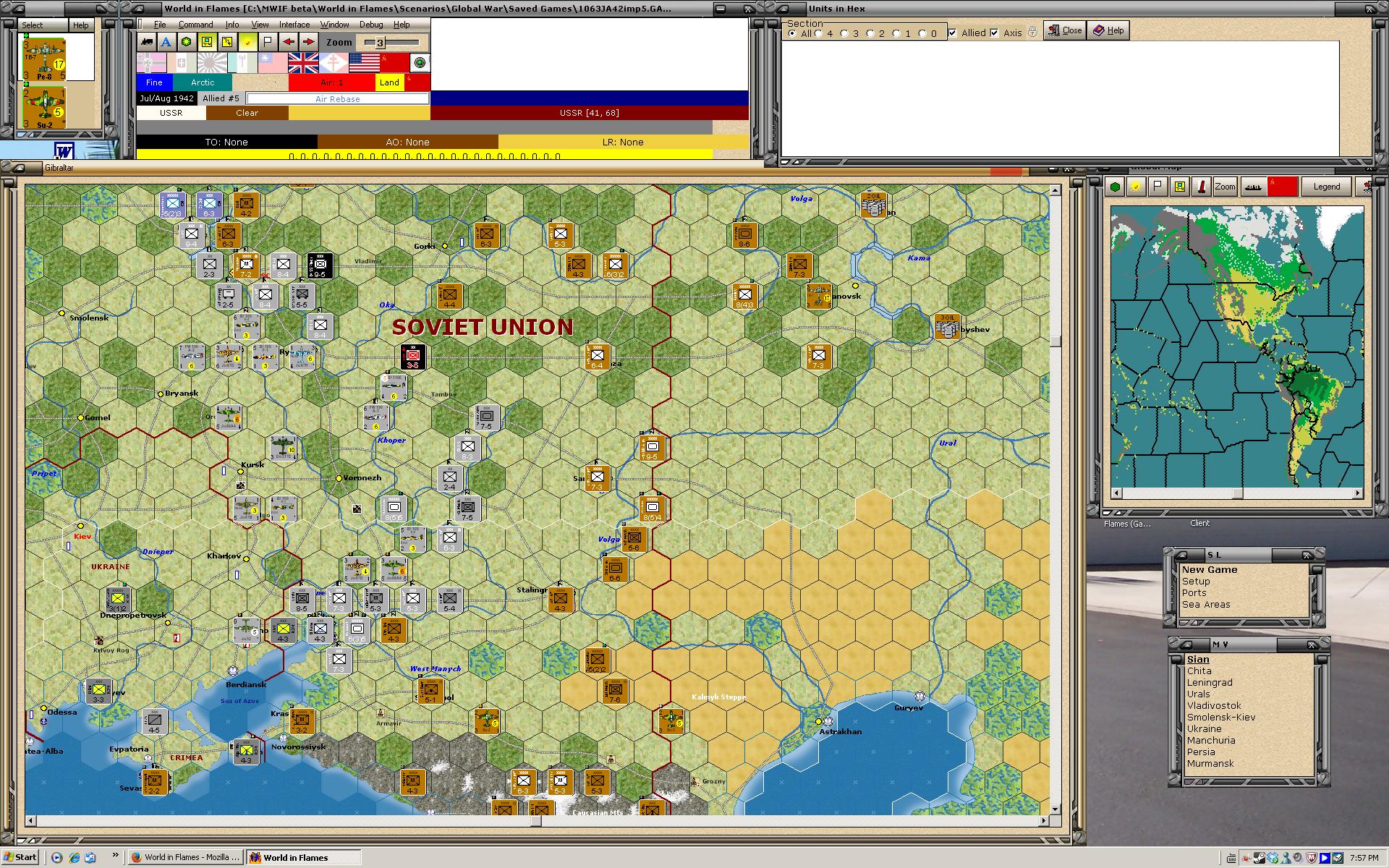Click the blue letter A toolbar icon

tap(166, 42)
